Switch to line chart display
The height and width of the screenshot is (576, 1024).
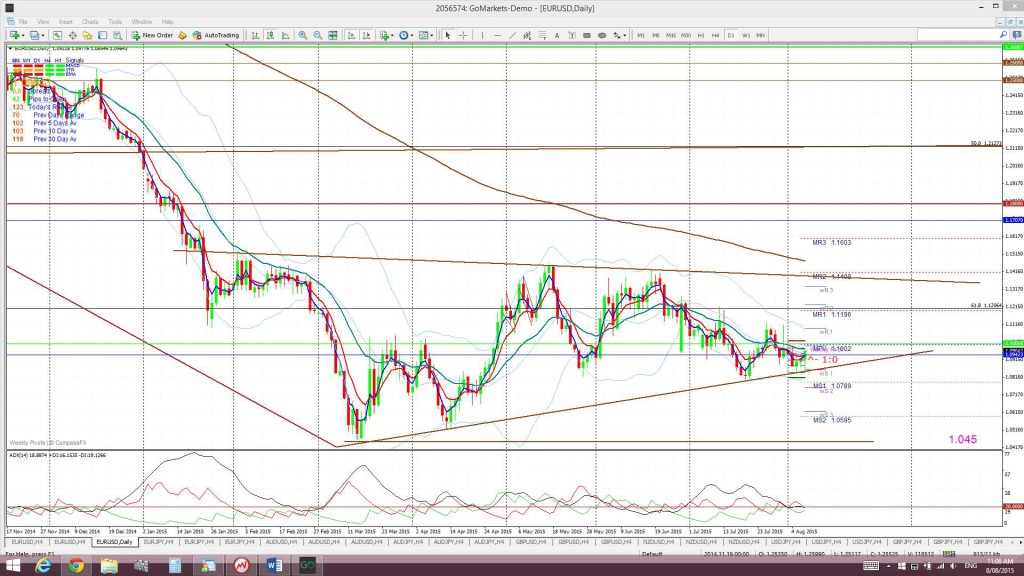285,35
